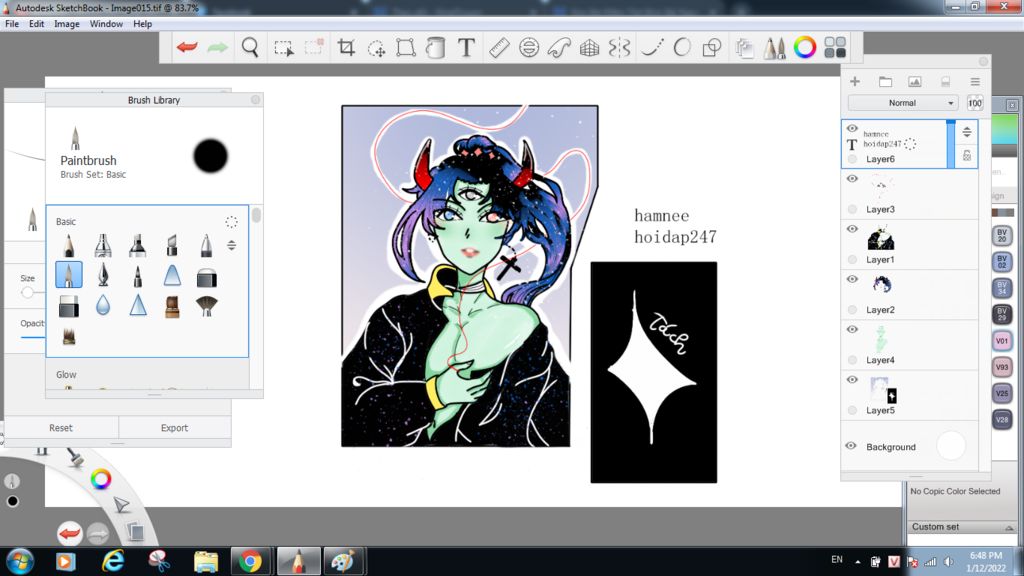Open Internet Explorer from the taskbar
The height and width of the screenshot is (576, 1024).
coord(112,561)
